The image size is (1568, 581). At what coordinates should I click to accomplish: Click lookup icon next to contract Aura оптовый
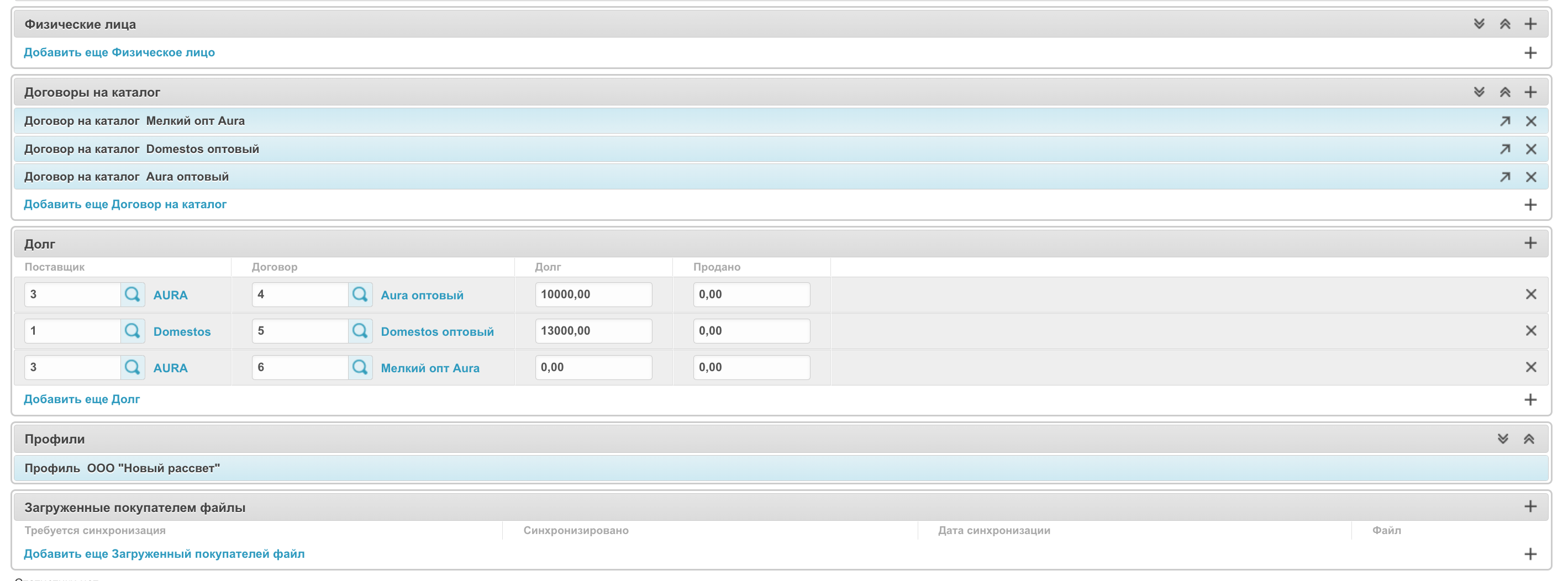click(x=360, y=294)
